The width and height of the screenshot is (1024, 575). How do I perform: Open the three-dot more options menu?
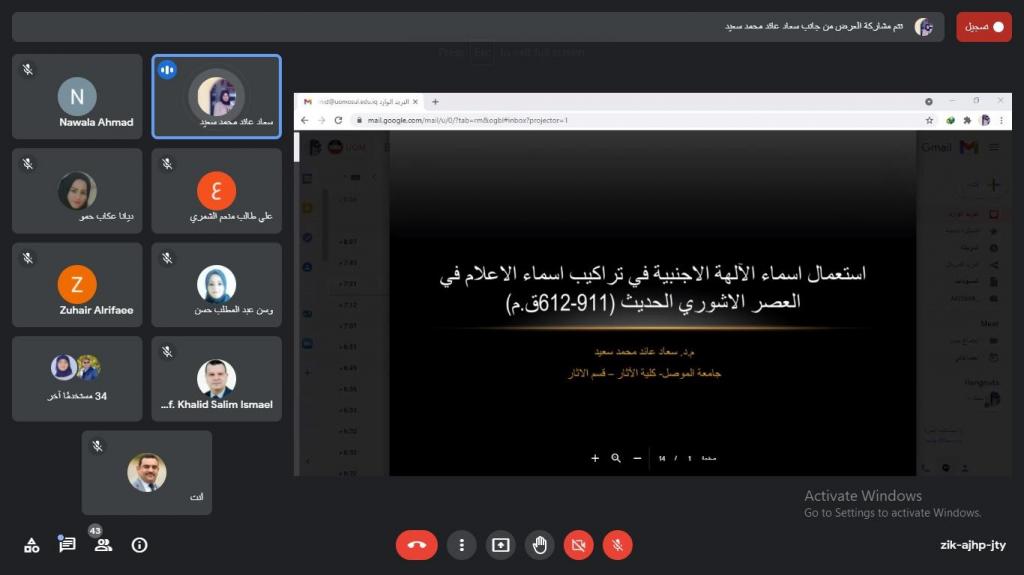(461, 545)
